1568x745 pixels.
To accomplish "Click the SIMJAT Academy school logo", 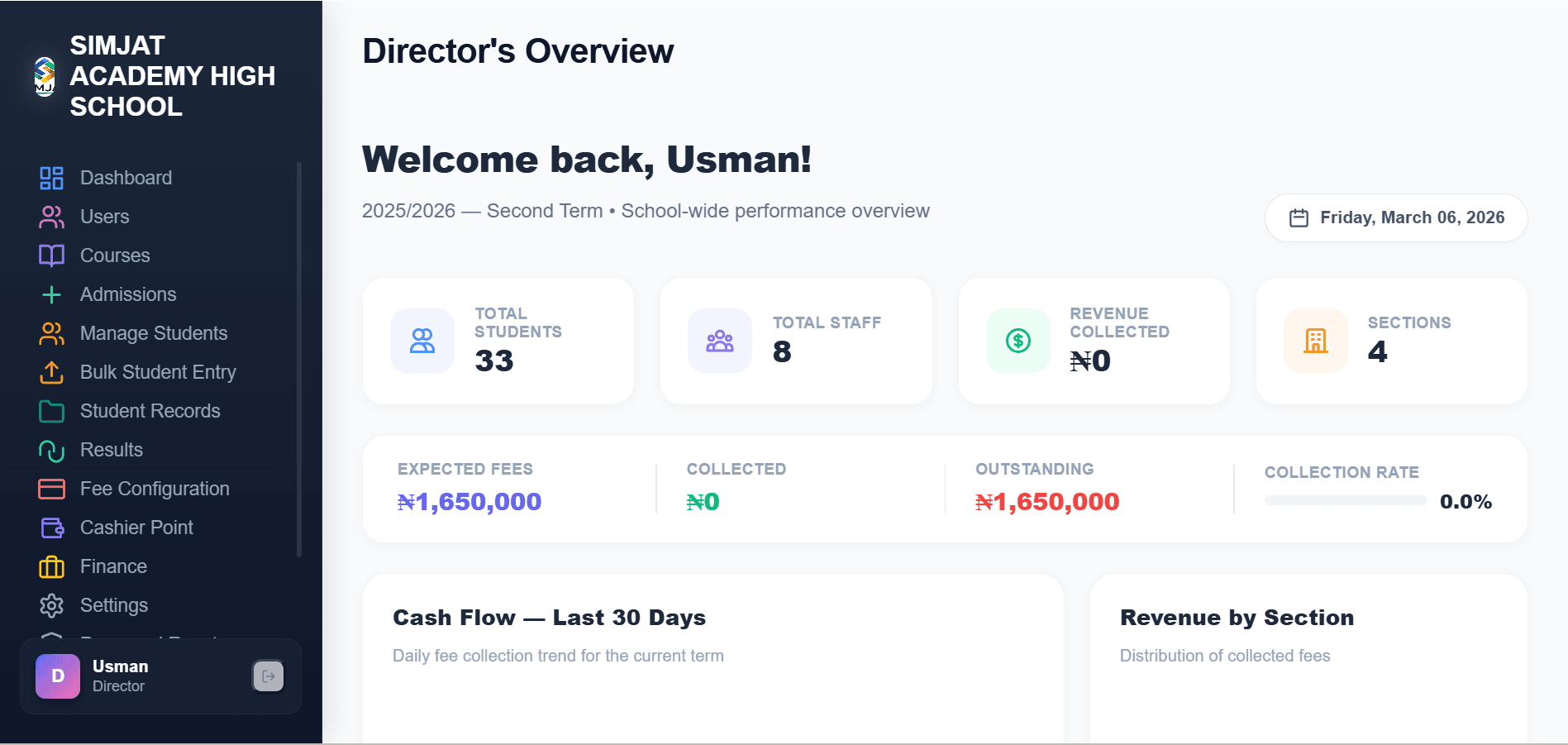I will point(44,75).
